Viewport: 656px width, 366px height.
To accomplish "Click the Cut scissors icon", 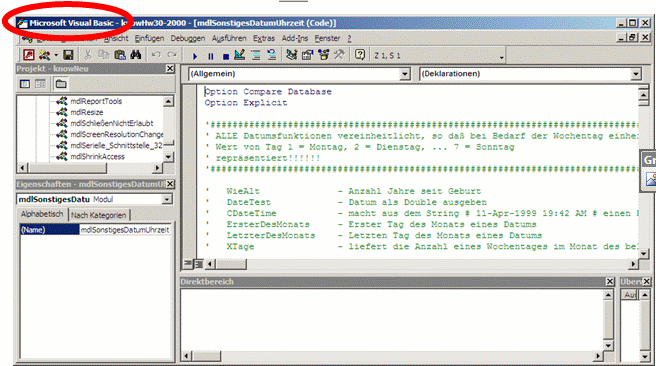I will [87, 55].
